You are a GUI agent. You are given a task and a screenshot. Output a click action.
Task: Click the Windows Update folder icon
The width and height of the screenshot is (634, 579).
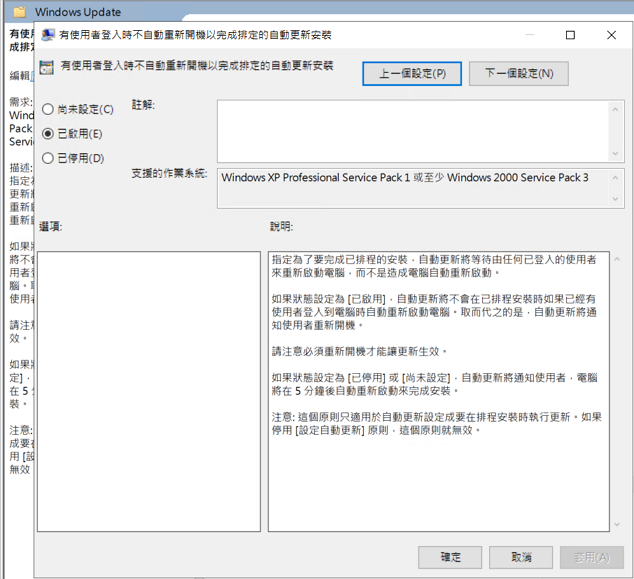pos(19,12)
